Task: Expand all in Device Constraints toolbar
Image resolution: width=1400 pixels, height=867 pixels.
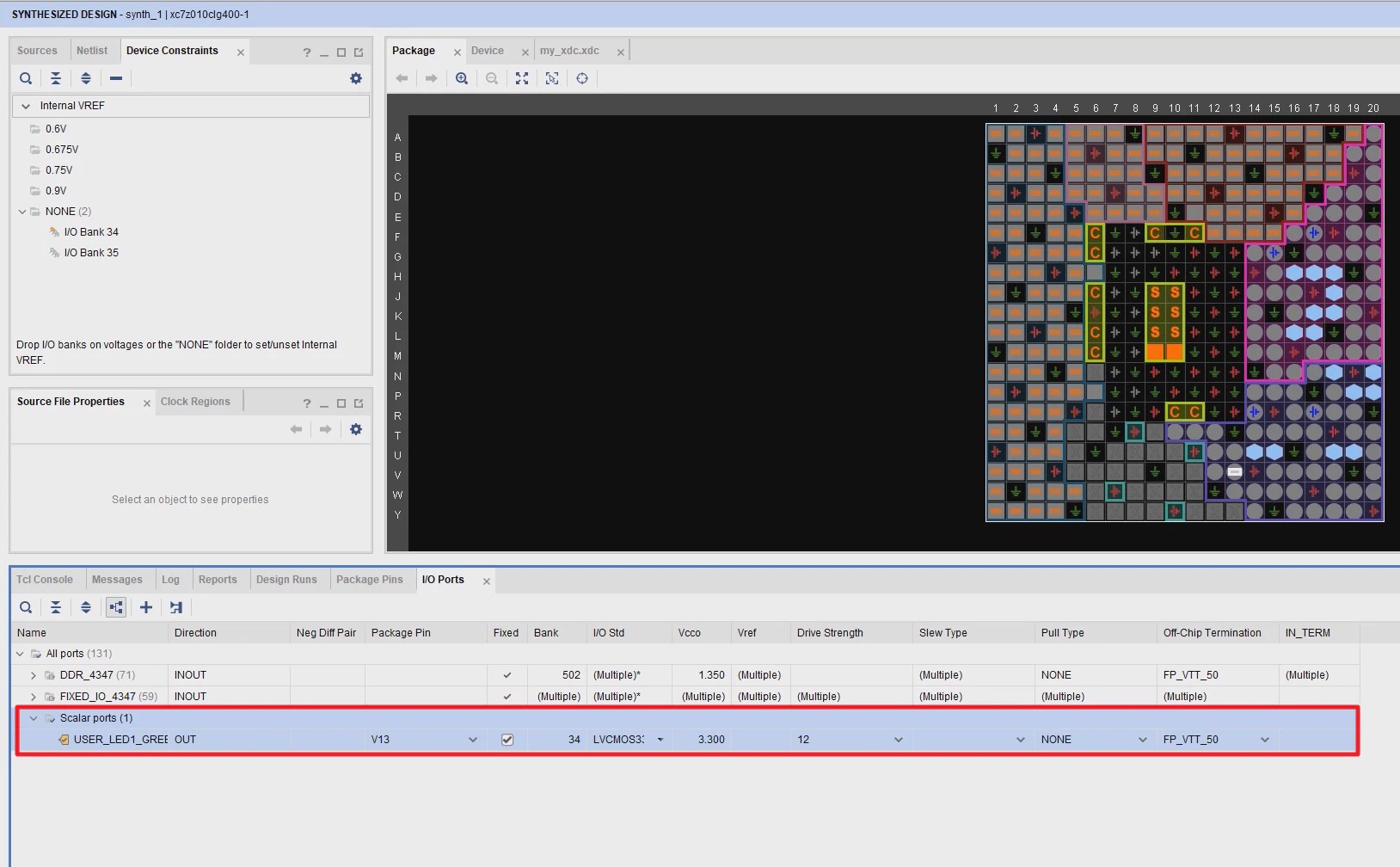Action: point(86,78)
